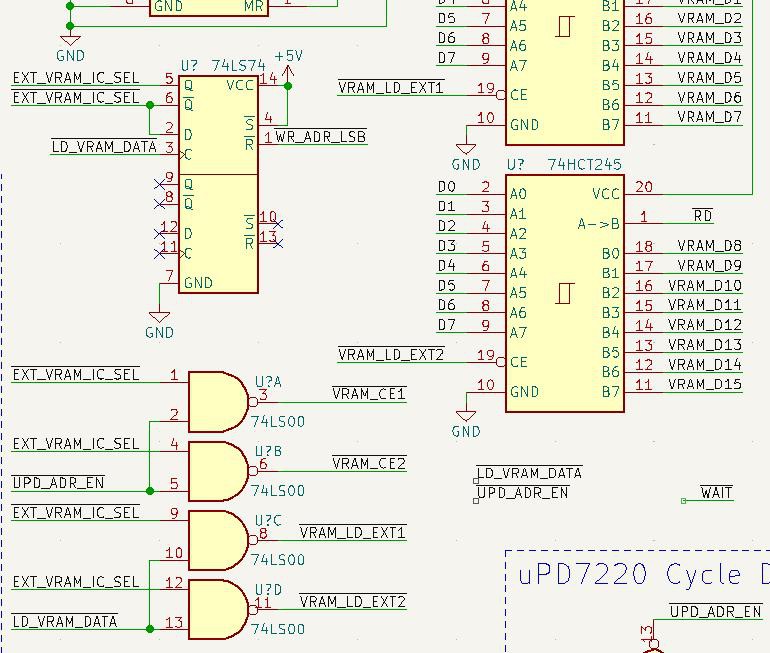Select the VRAM_LD_EXT2 label at U?D output

click(353, 601)
